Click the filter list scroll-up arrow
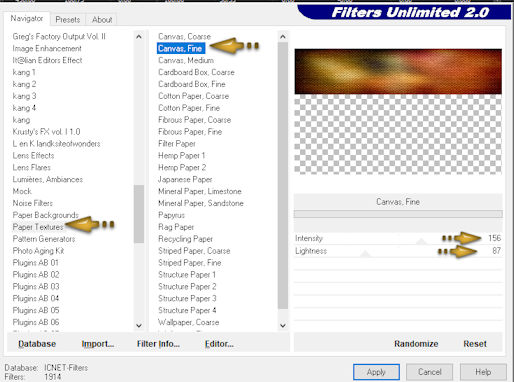This screenshot has width=514, height=382. [283, 37]
